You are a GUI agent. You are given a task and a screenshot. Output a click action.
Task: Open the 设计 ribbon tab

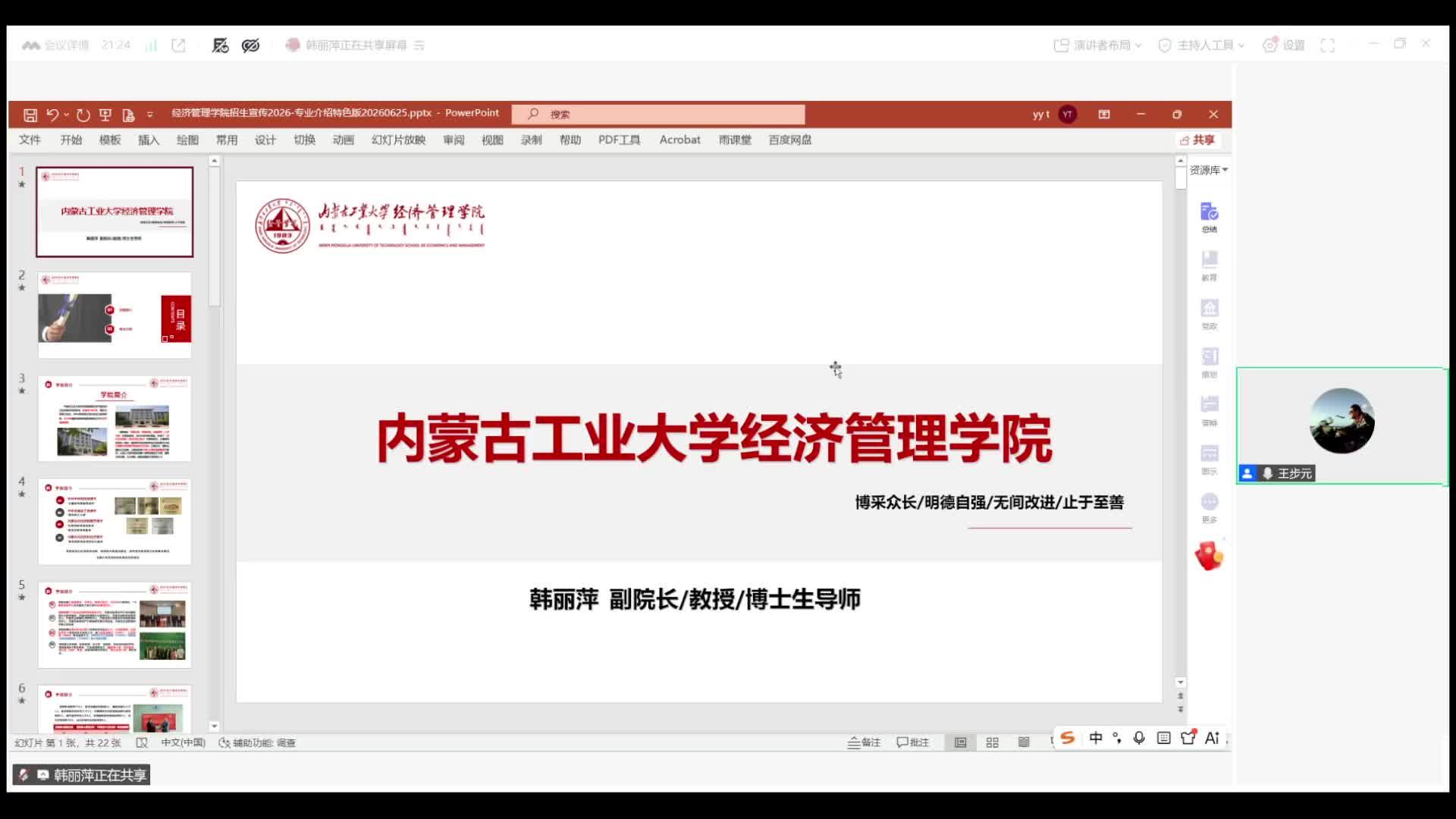(x=265, y=140)
